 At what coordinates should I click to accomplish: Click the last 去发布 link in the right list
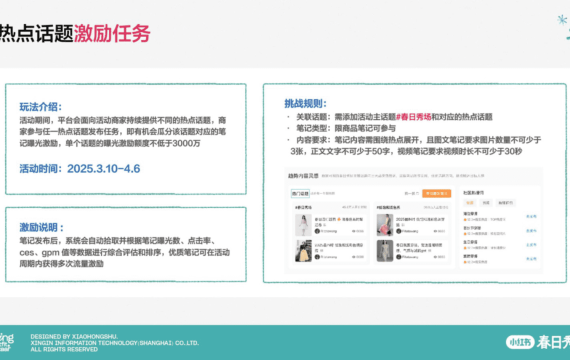[x=531, y=259]
